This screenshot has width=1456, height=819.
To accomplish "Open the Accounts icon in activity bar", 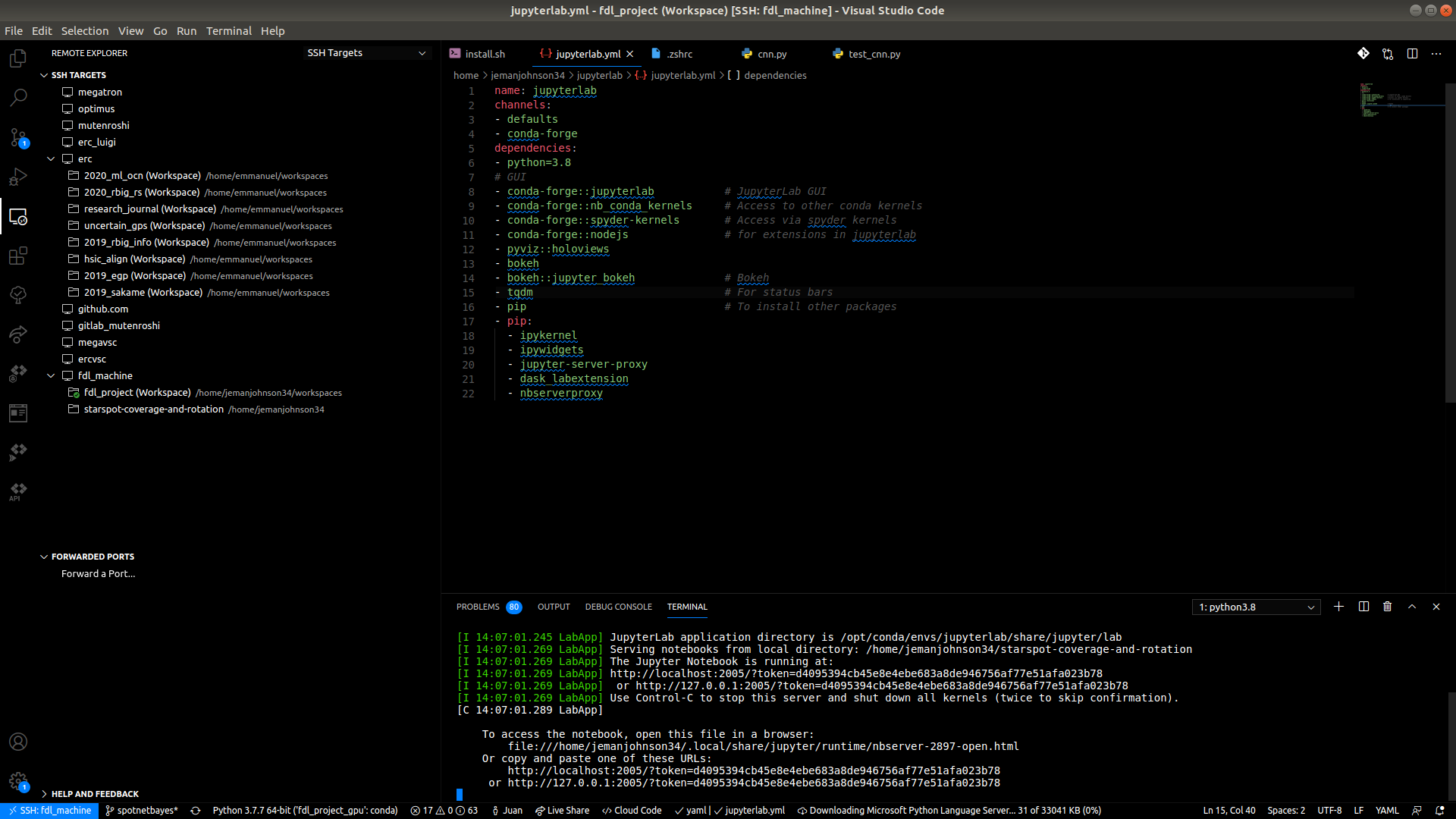I will pos(18,742).
